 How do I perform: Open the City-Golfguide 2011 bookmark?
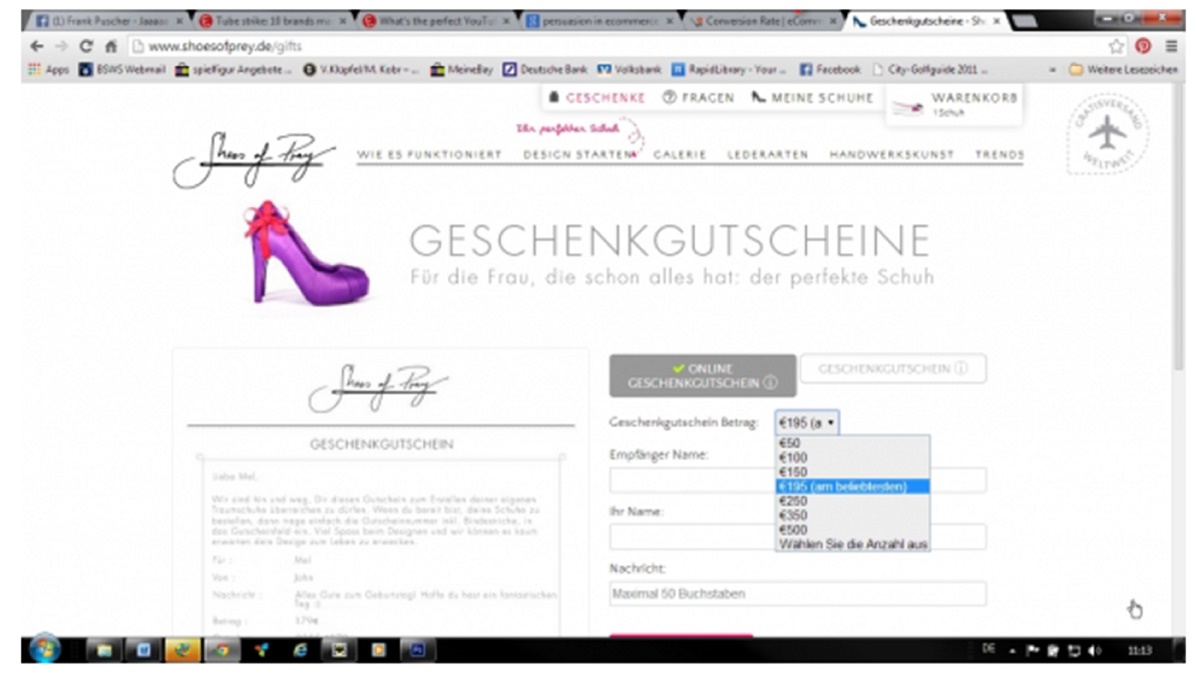coord(930,69)
